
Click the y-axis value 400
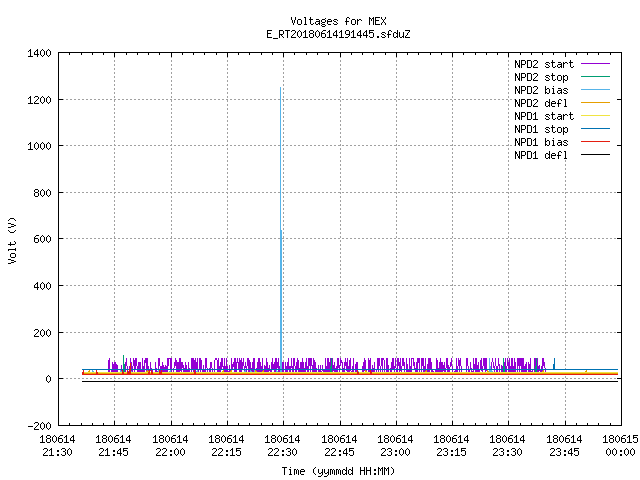click(x=42, y=286)
